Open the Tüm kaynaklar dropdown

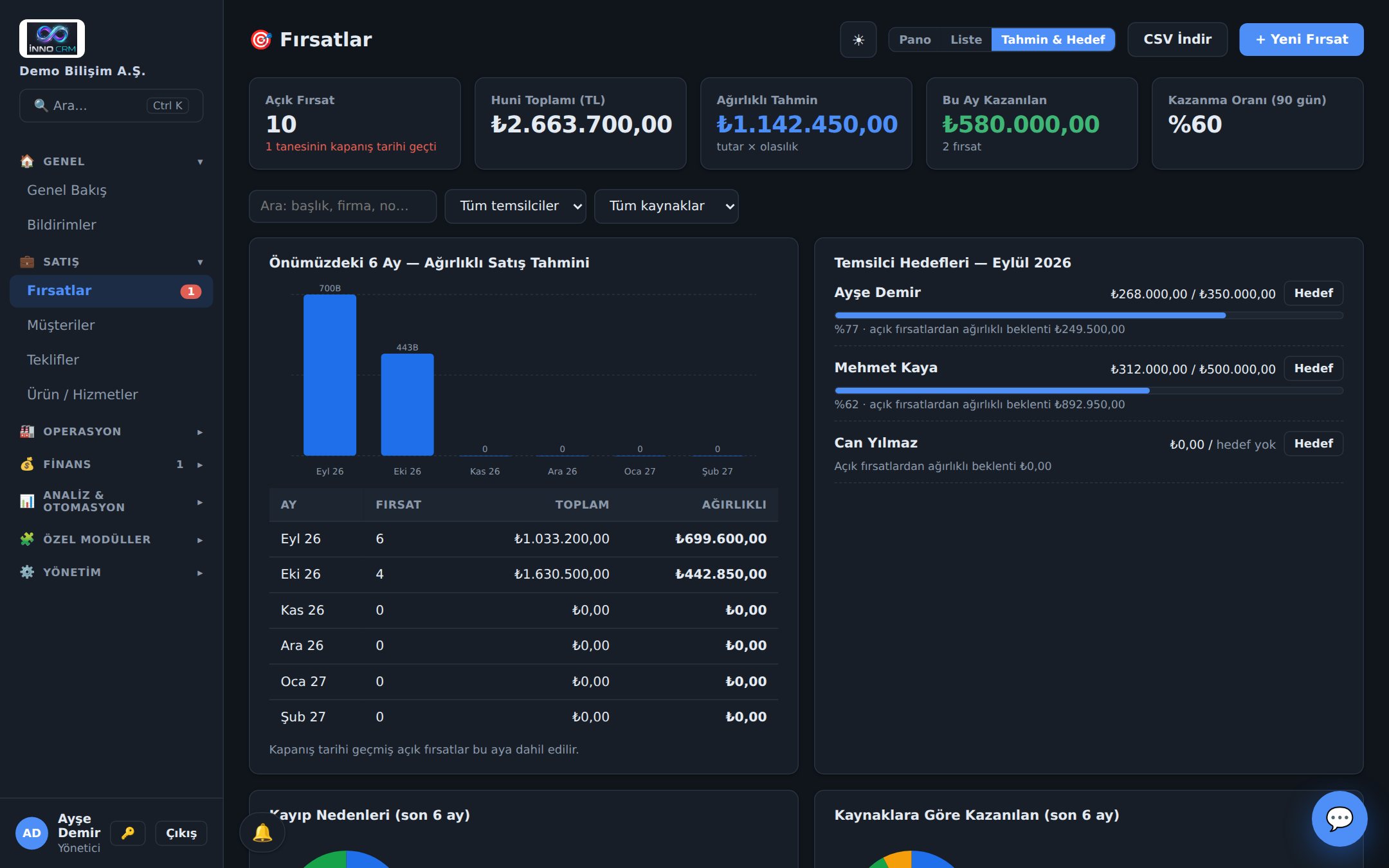click(666, 206)
